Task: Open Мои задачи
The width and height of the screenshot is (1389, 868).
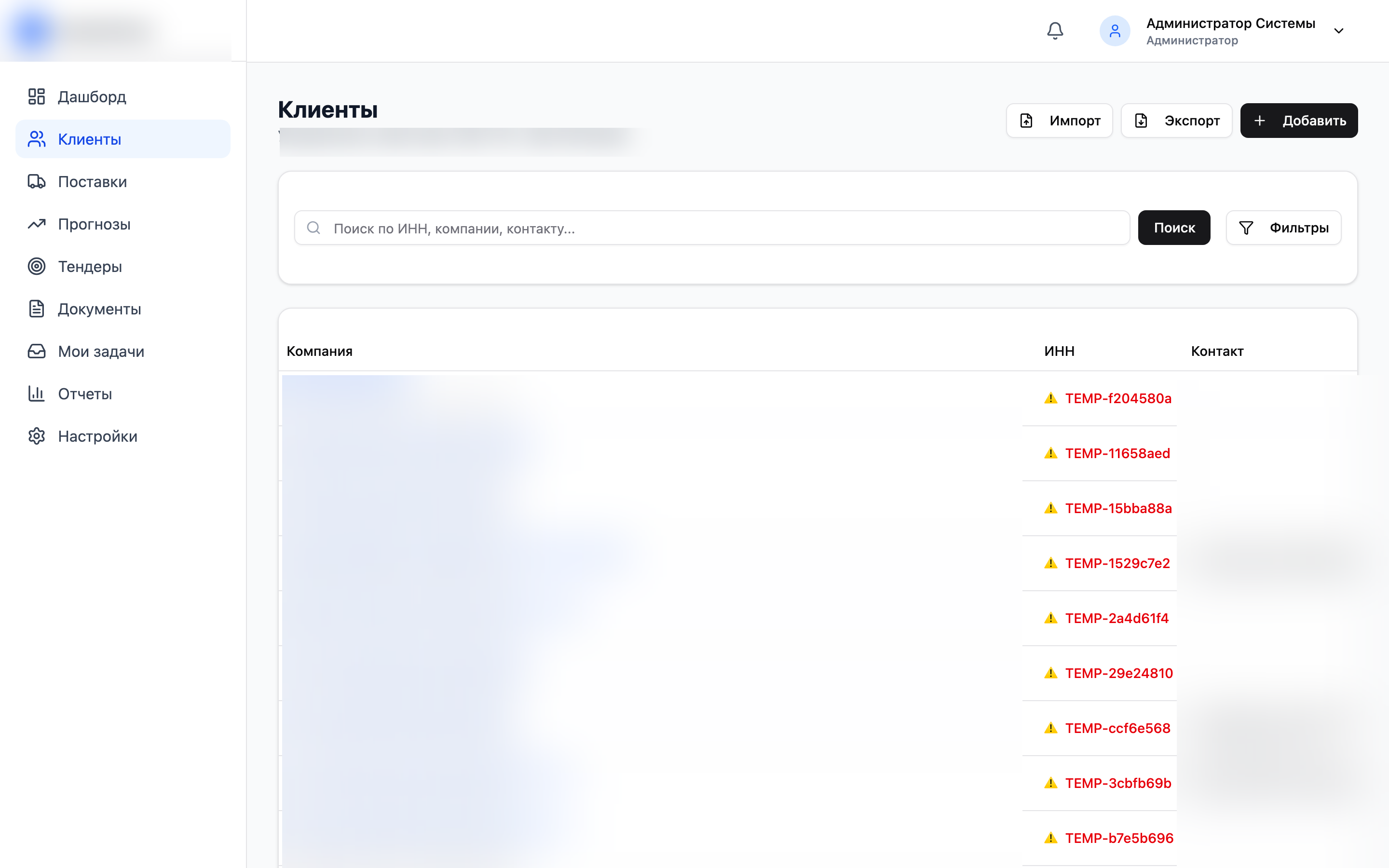Action: point(123,352)
